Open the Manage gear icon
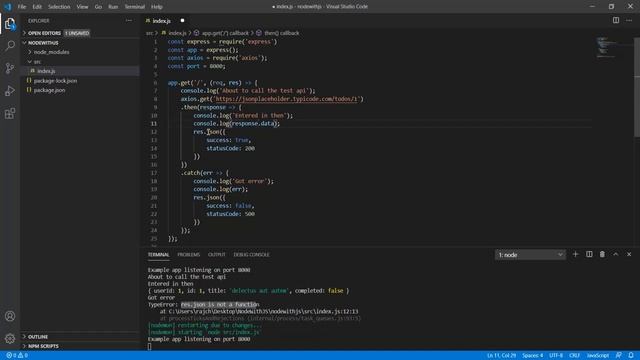 pyautogui.click(x=10, y=338)
